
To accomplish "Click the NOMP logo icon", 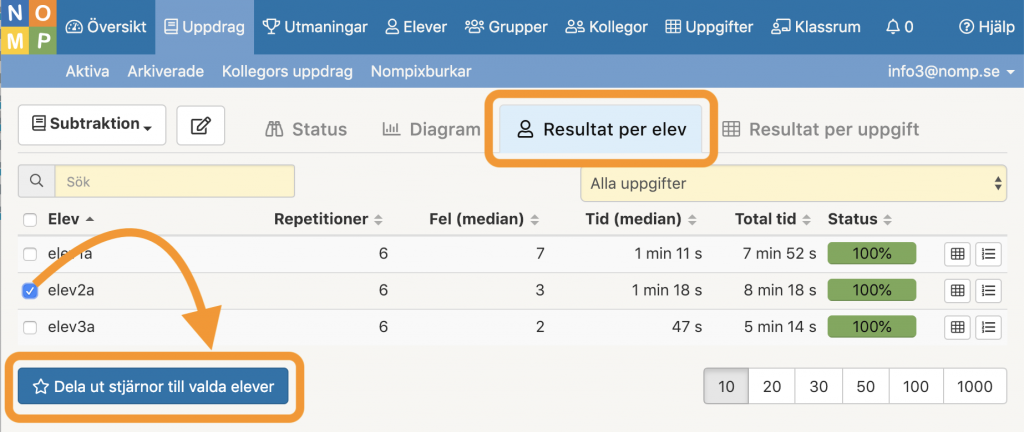I will click(x=27, y=29).
